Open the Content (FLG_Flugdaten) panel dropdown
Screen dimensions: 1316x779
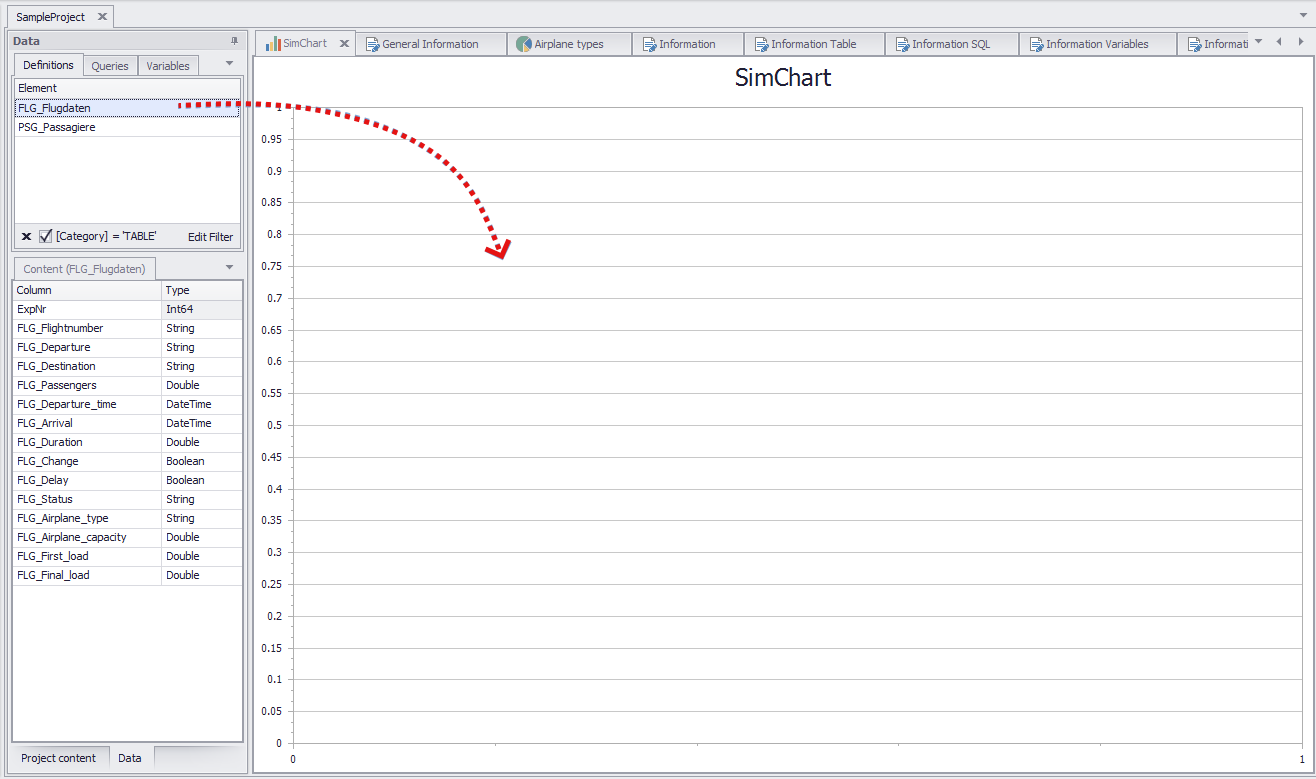coord(229,267)
